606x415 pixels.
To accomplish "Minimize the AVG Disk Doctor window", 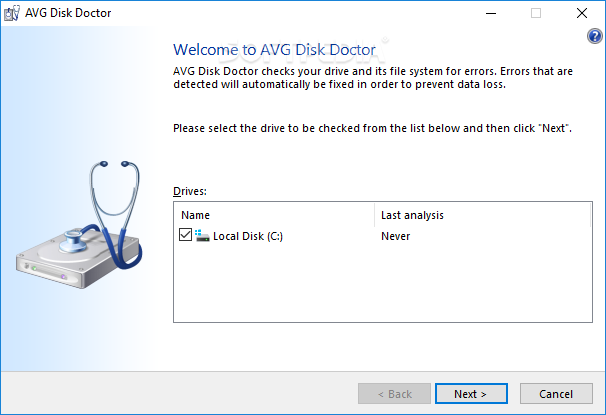I will point(490,13).
